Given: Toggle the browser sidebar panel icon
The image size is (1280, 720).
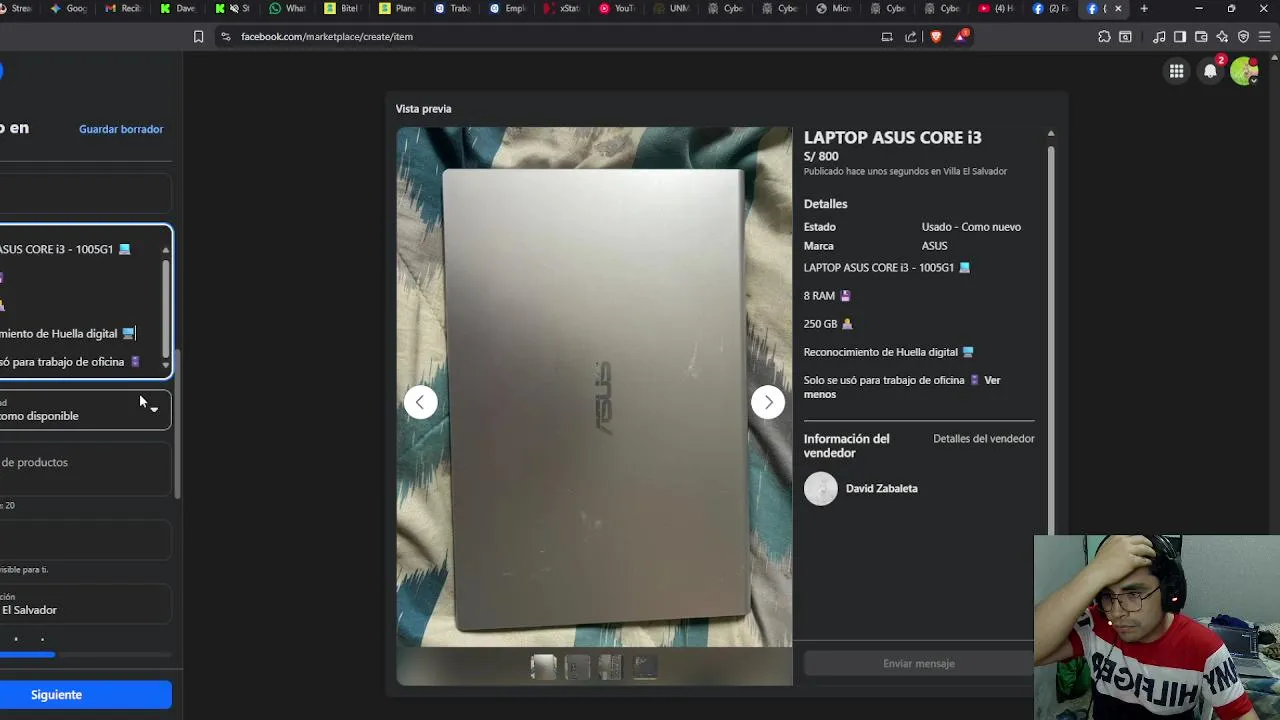Looking at the screenshot, I should point(1180,37).
